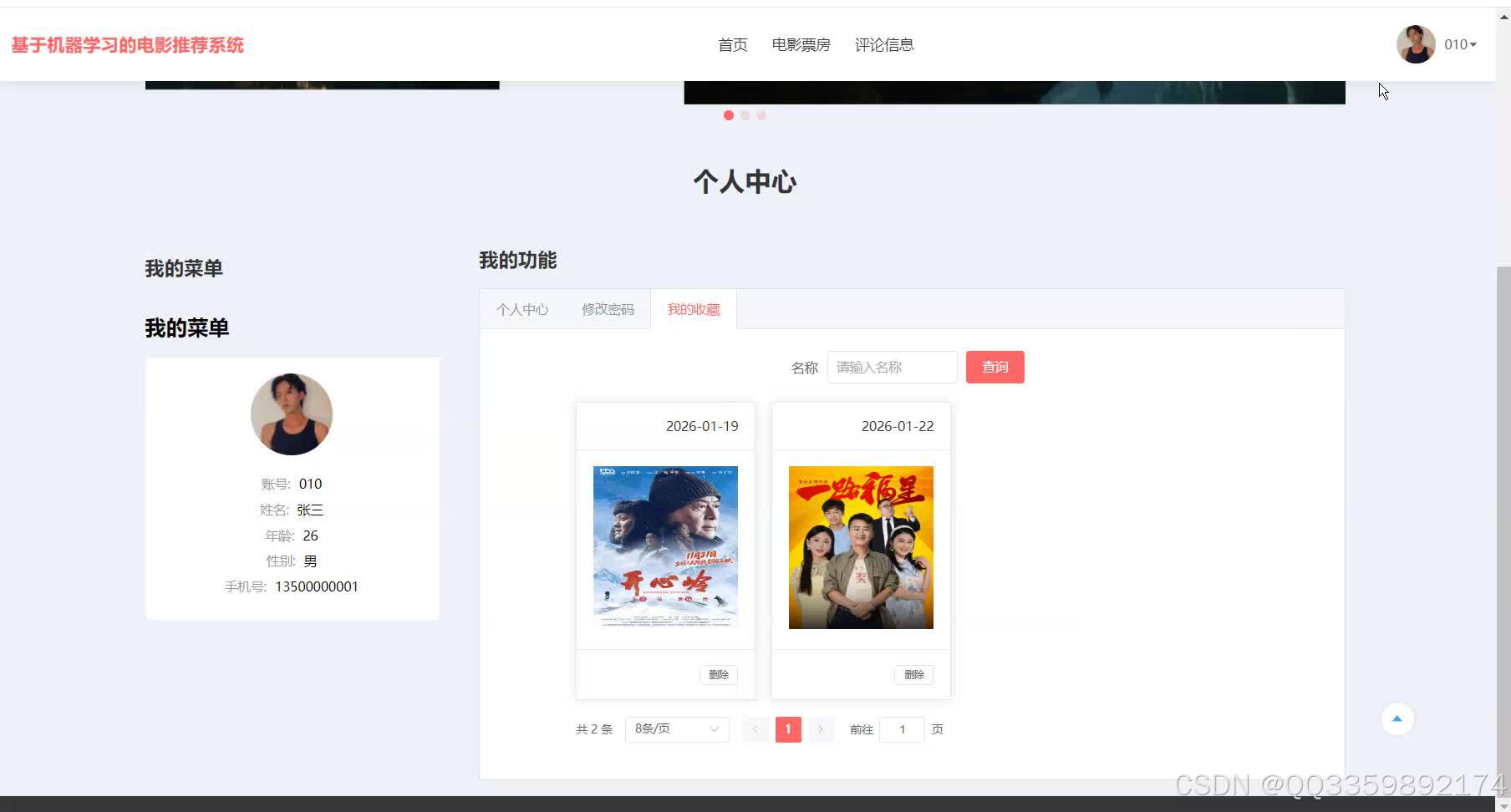
Task: Click the profile avatar in 我的菜单 card
Action: [292, 414]
